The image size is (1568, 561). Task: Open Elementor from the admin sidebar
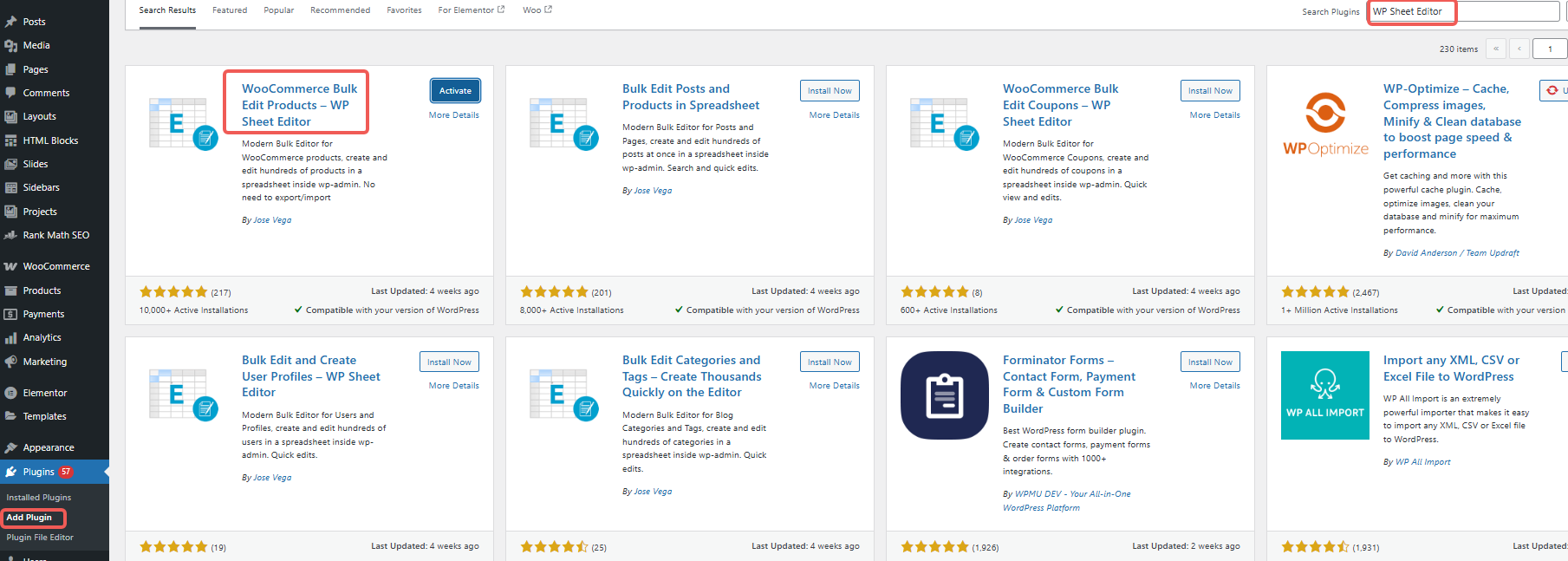44,393
